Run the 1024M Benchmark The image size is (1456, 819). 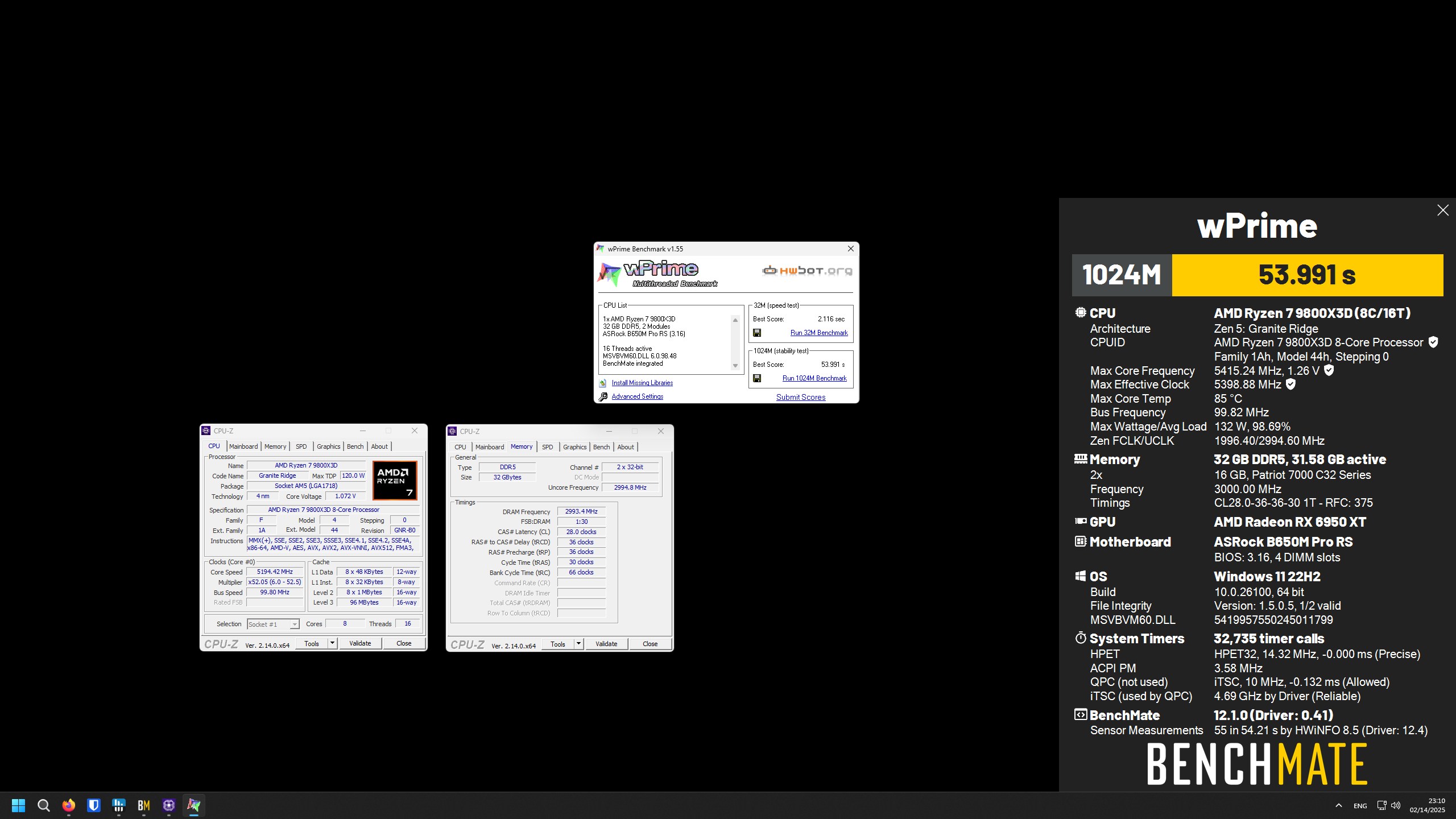pos(814,378)
